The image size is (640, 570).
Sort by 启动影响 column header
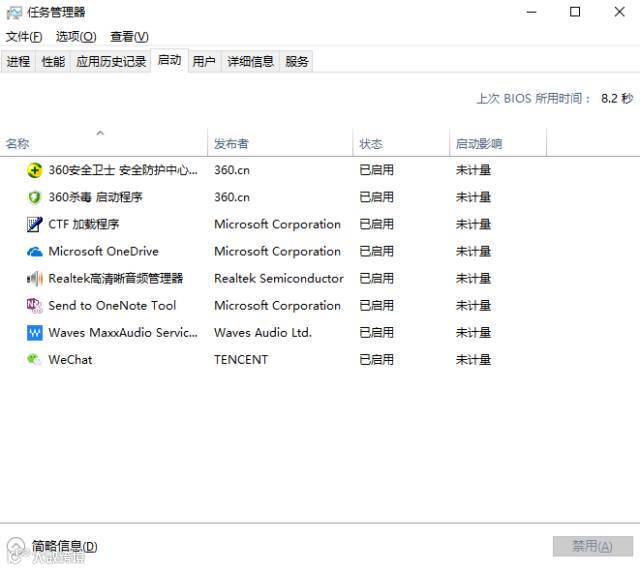coord(498,144)
